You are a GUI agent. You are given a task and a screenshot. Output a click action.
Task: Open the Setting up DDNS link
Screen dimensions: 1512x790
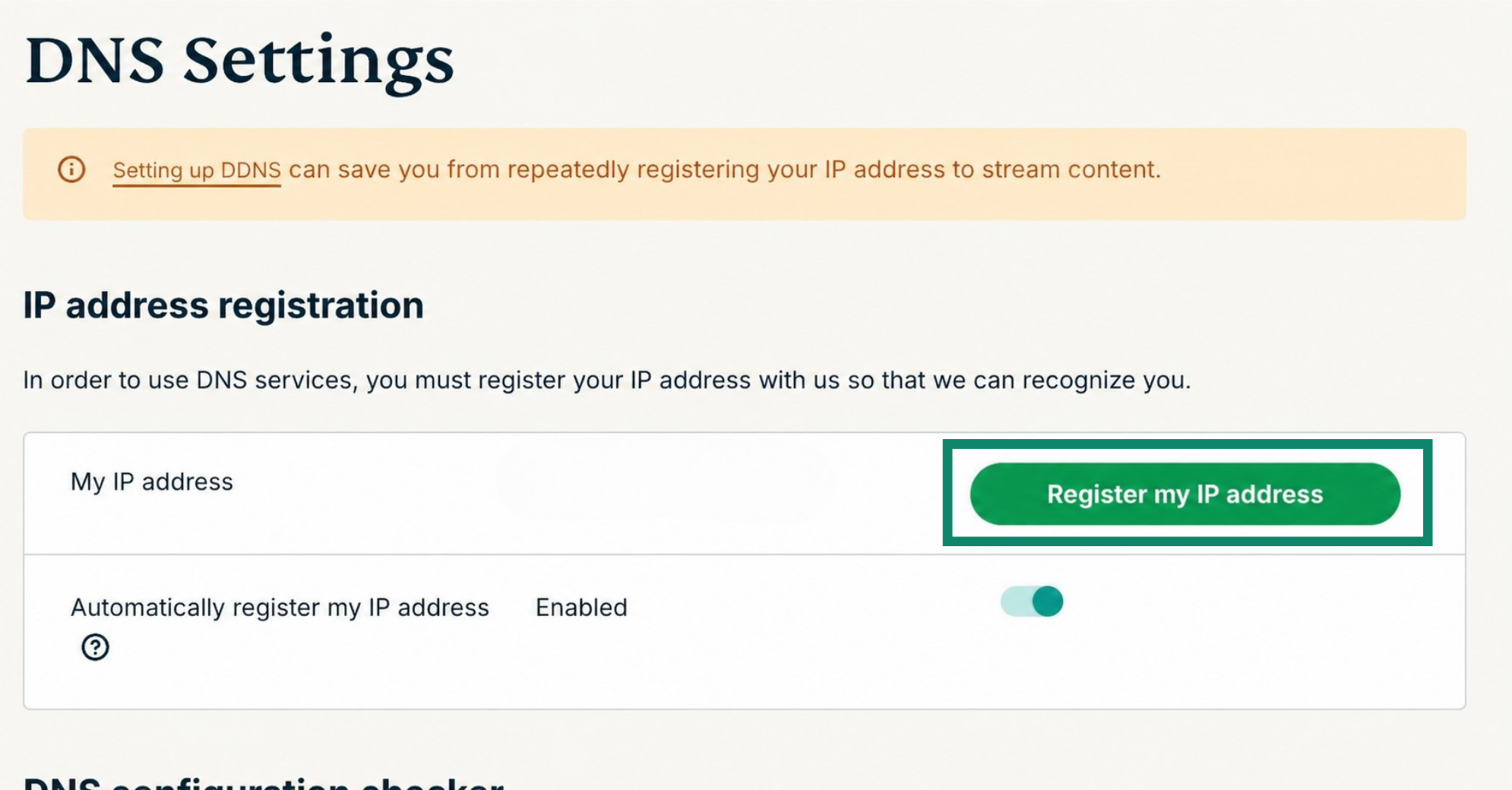tap(197, 170)
